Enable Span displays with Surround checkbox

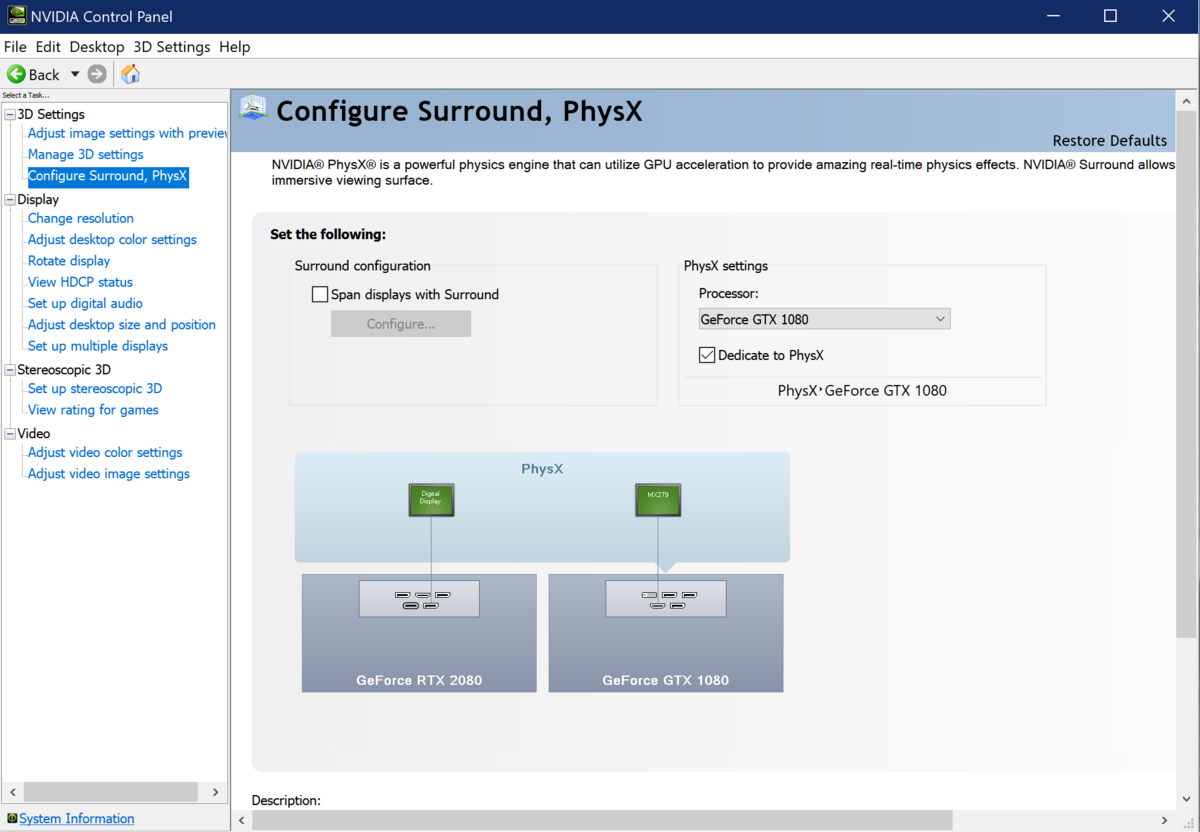(320, 294)
